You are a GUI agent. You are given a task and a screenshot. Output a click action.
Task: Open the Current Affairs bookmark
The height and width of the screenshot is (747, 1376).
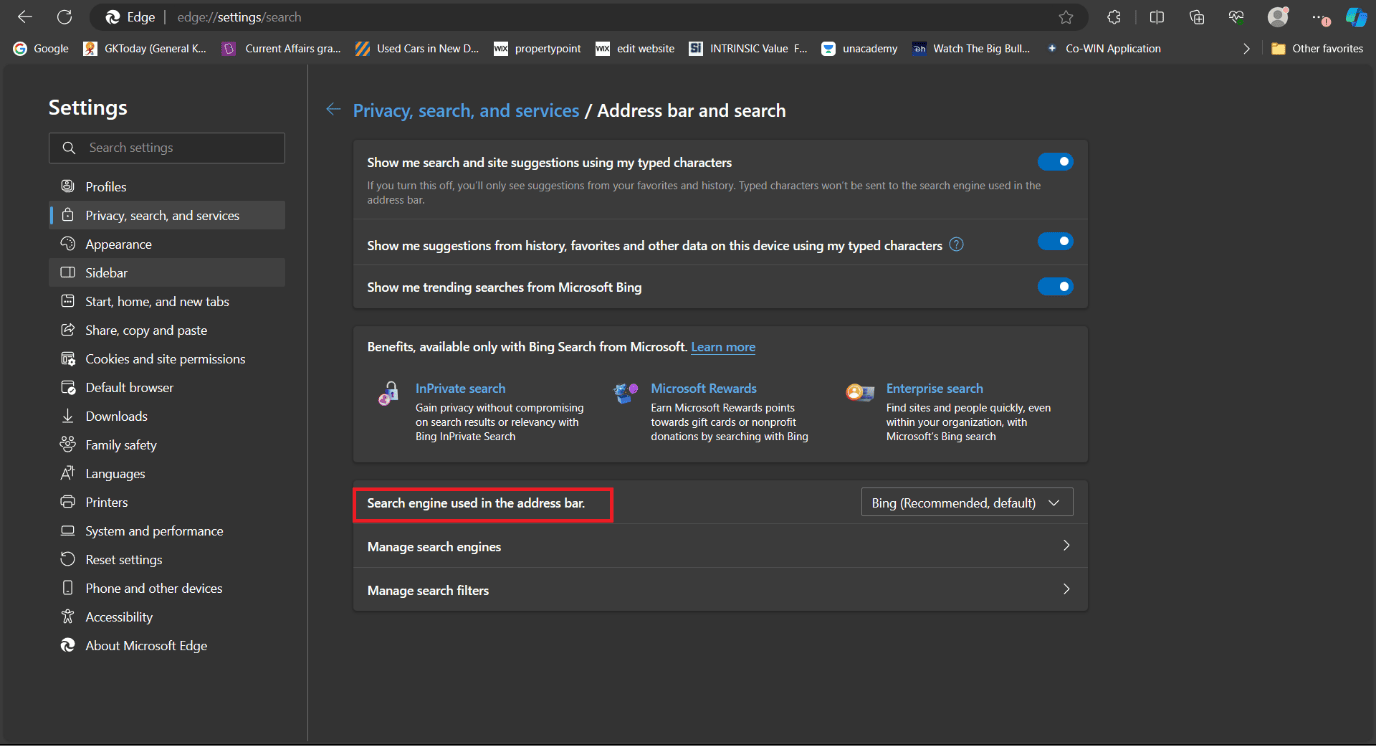pyautogui.click(x=282, y=48)
